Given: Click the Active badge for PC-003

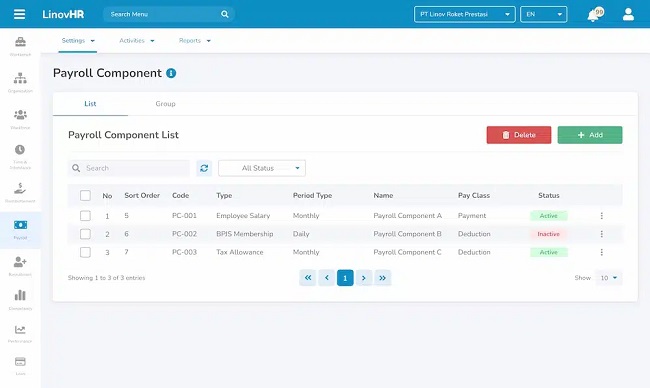Looking at the screenshot, I should (x=548, y=252).
